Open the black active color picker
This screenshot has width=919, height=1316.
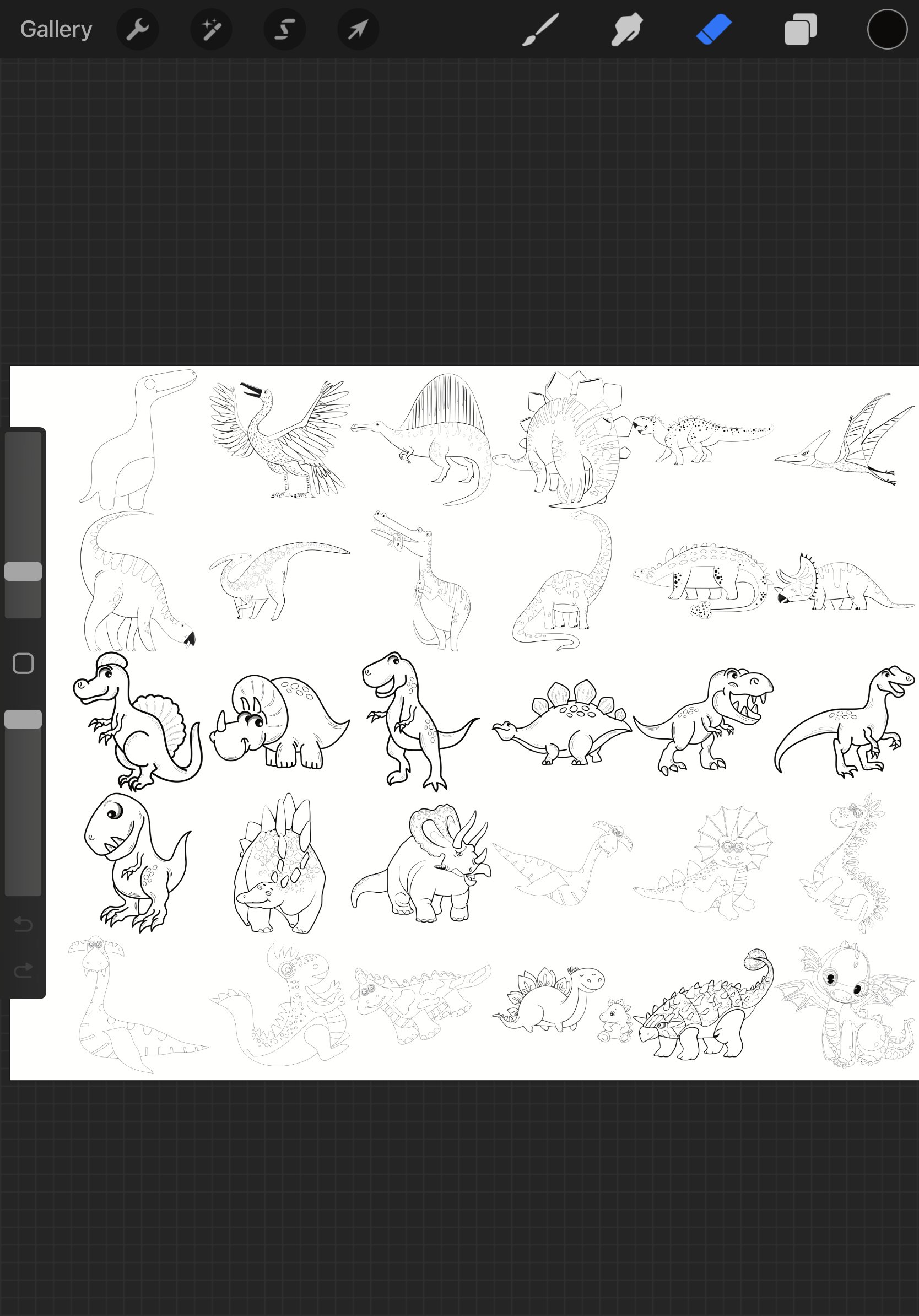tap(887, 29)
